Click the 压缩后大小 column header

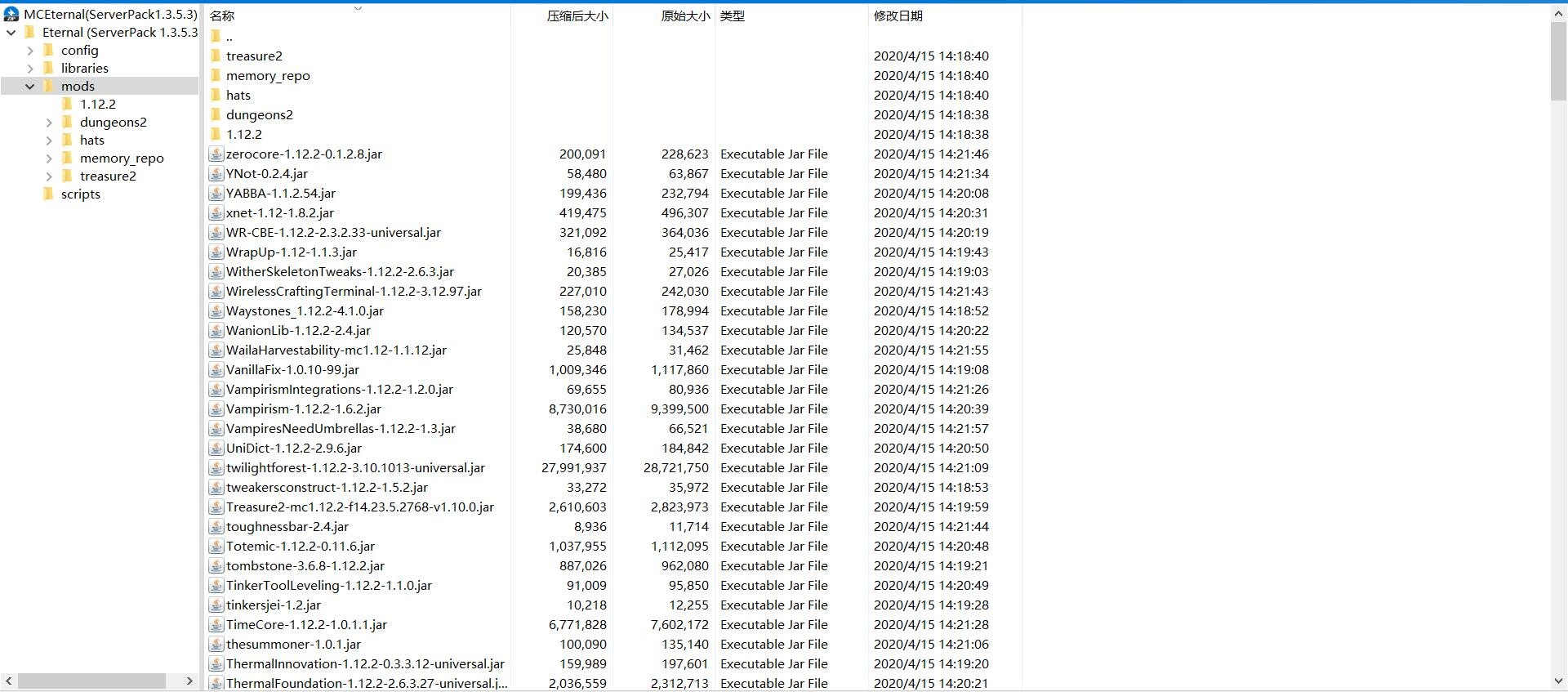click(x=577, y=16)
